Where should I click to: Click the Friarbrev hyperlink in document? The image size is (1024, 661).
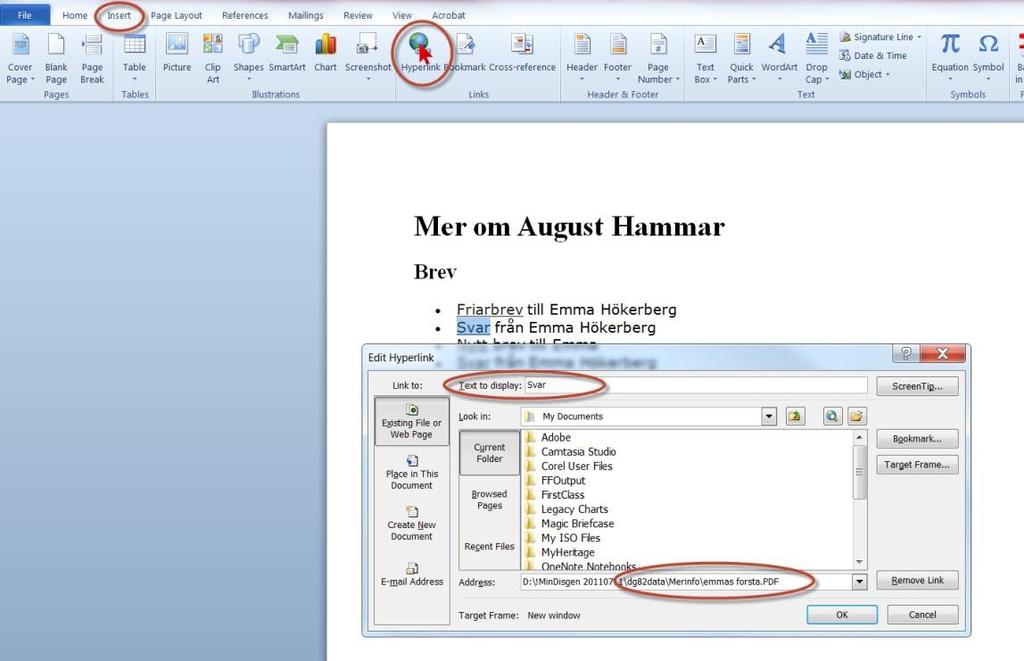point(490,309)
